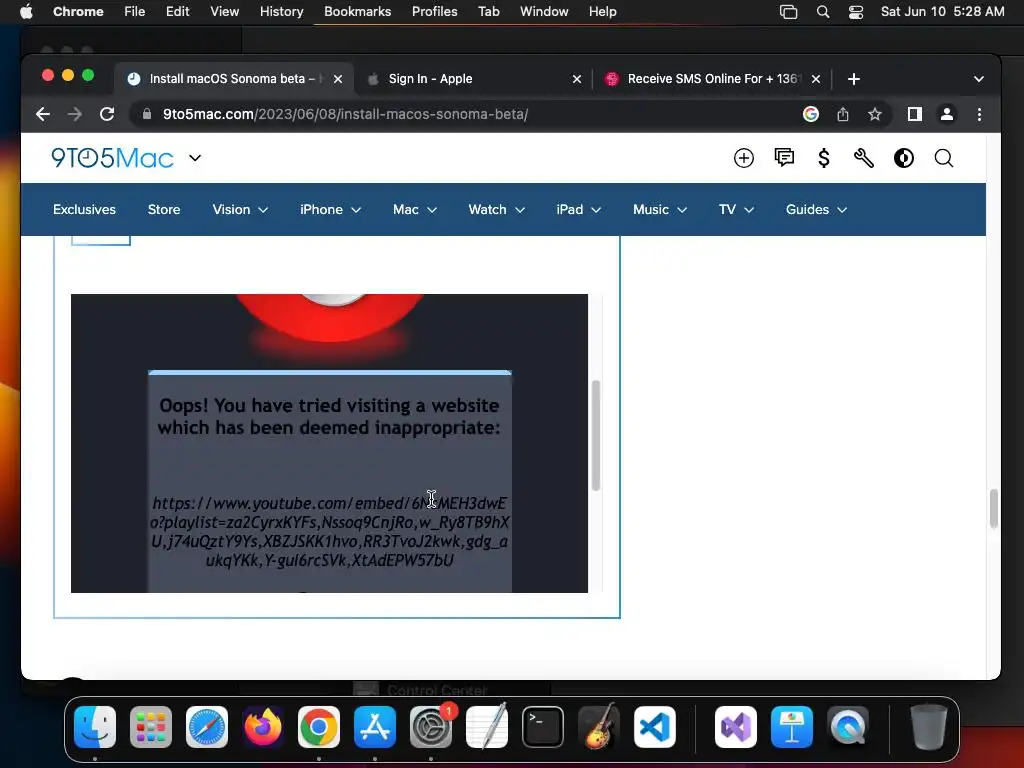
Task: Click the wrench tools icon
Action: [x=863, y=158]
